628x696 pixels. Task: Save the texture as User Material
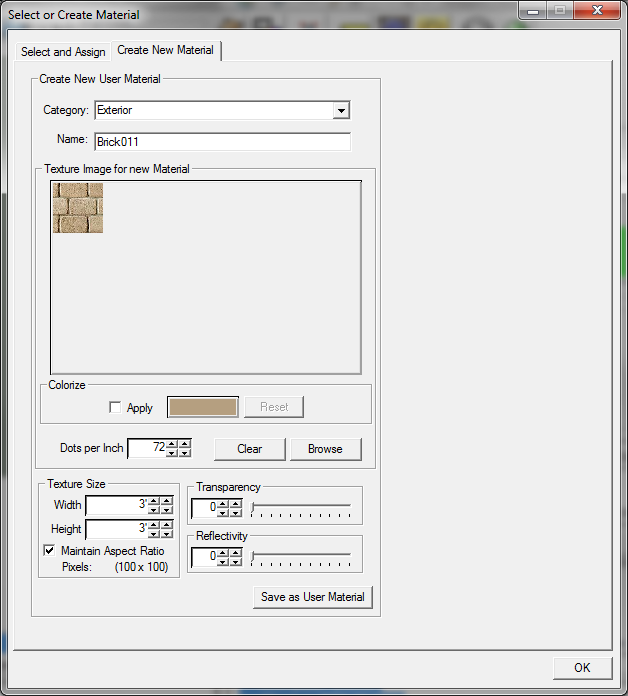[313, 597]
